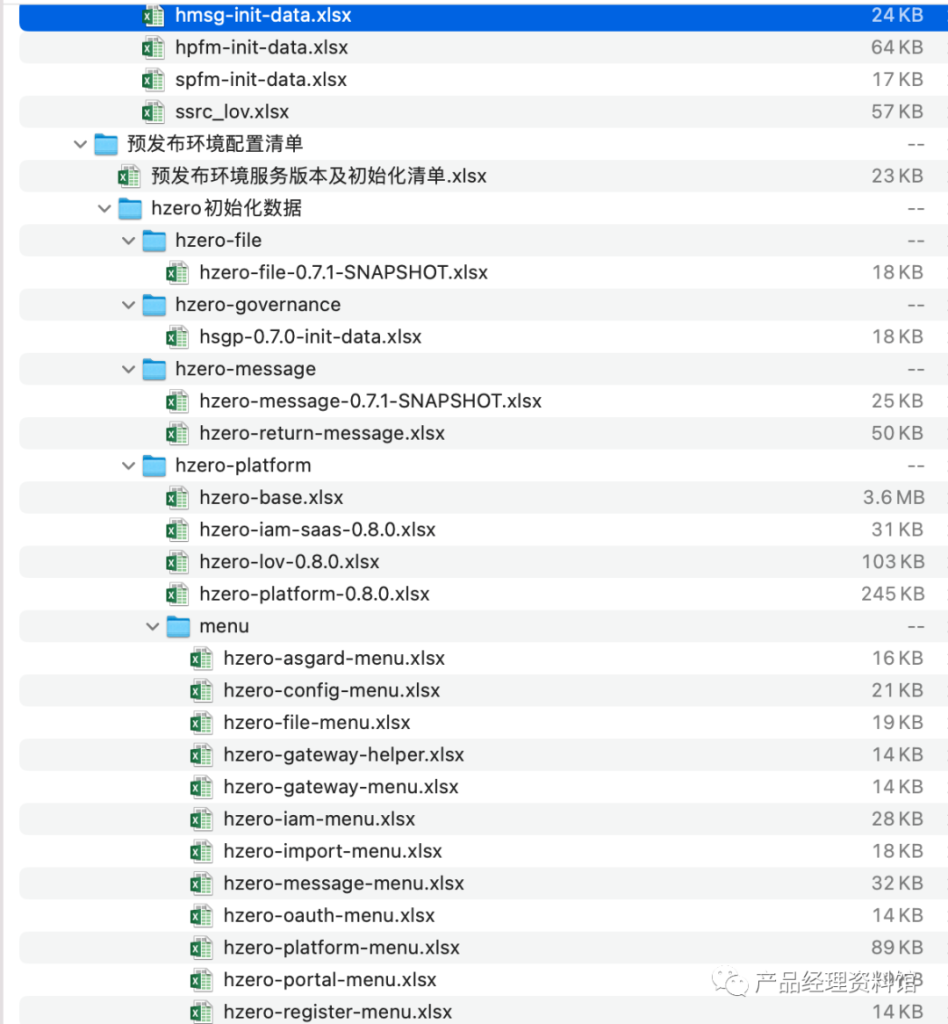Click the menu folder icon
This screenshot has height=1024, width=948.
point(178,627)
